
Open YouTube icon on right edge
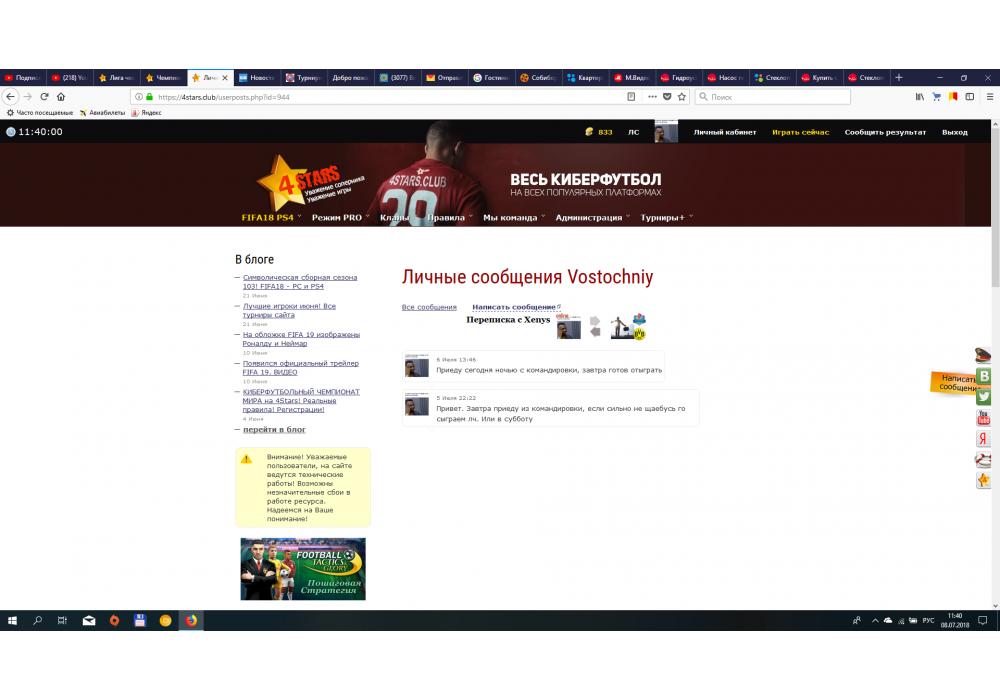984,418
